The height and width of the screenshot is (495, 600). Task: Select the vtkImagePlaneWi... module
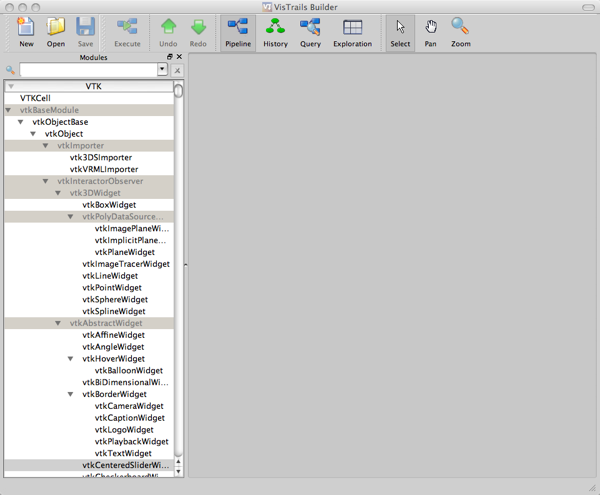(132, 229)
